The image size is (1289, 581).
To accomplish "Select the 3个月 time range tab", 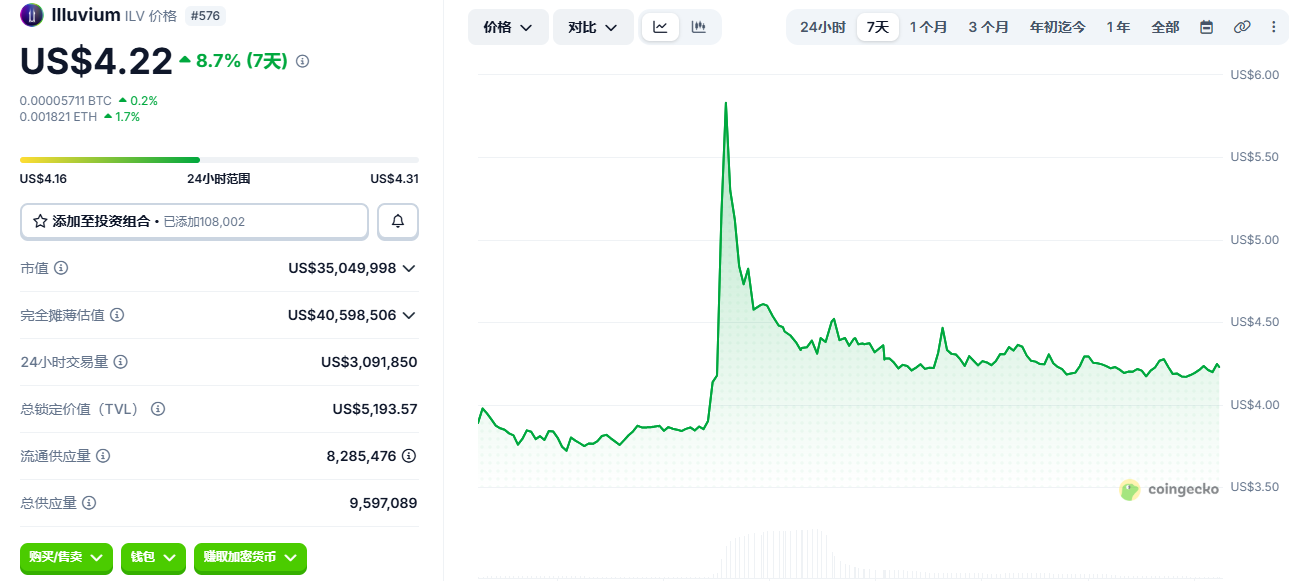I will point(988,27).
